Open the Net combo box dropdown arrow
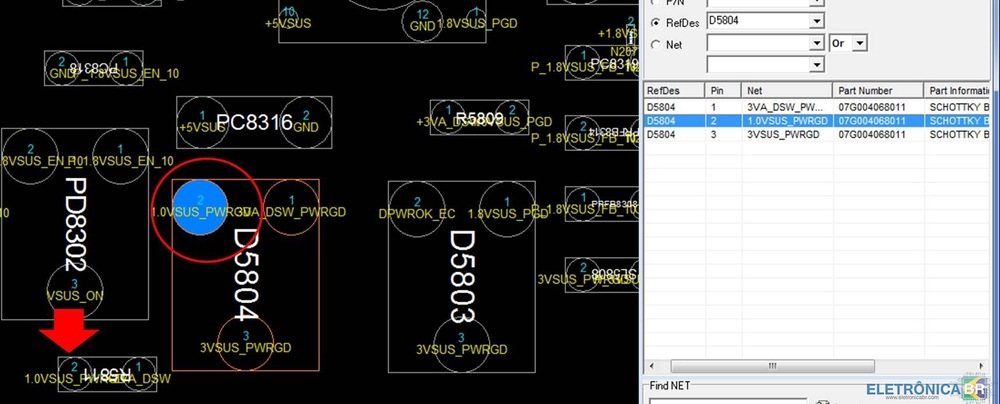This screenshot has width=1000, height=404. (817, 44)
